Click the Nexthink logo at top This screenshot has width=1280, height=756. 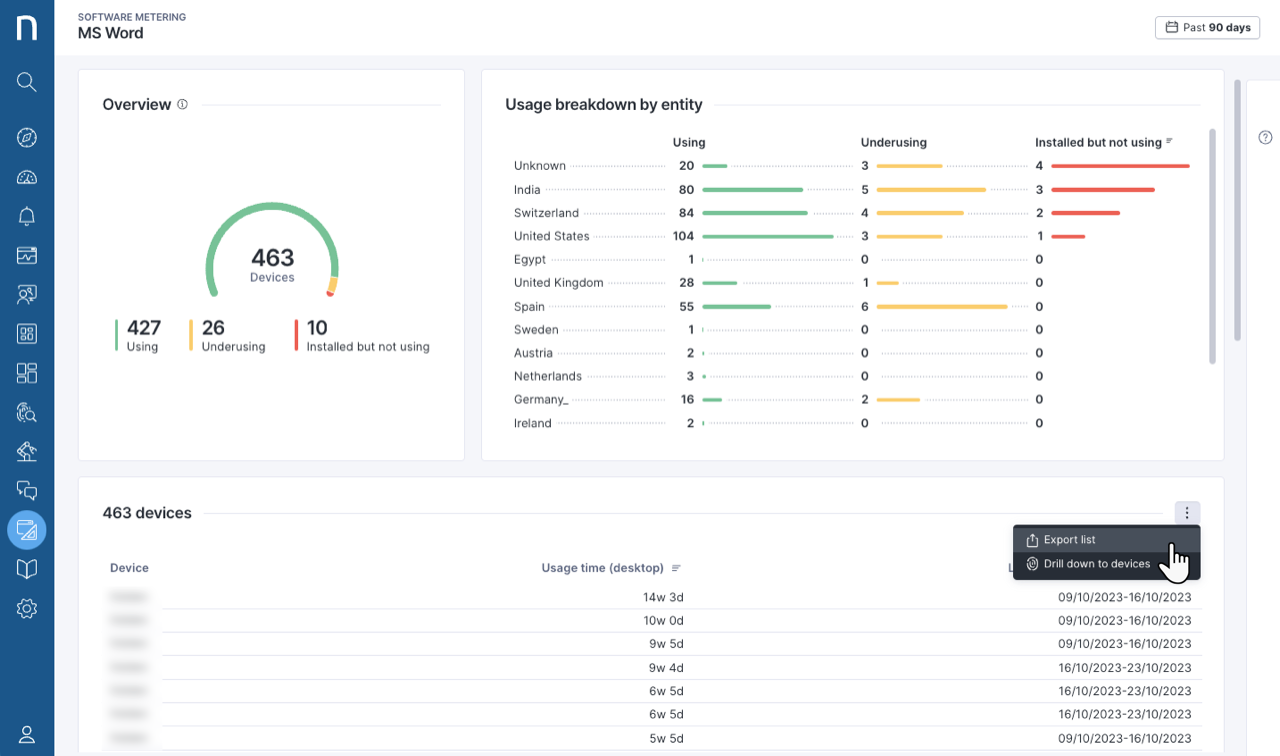click(27, 28)
